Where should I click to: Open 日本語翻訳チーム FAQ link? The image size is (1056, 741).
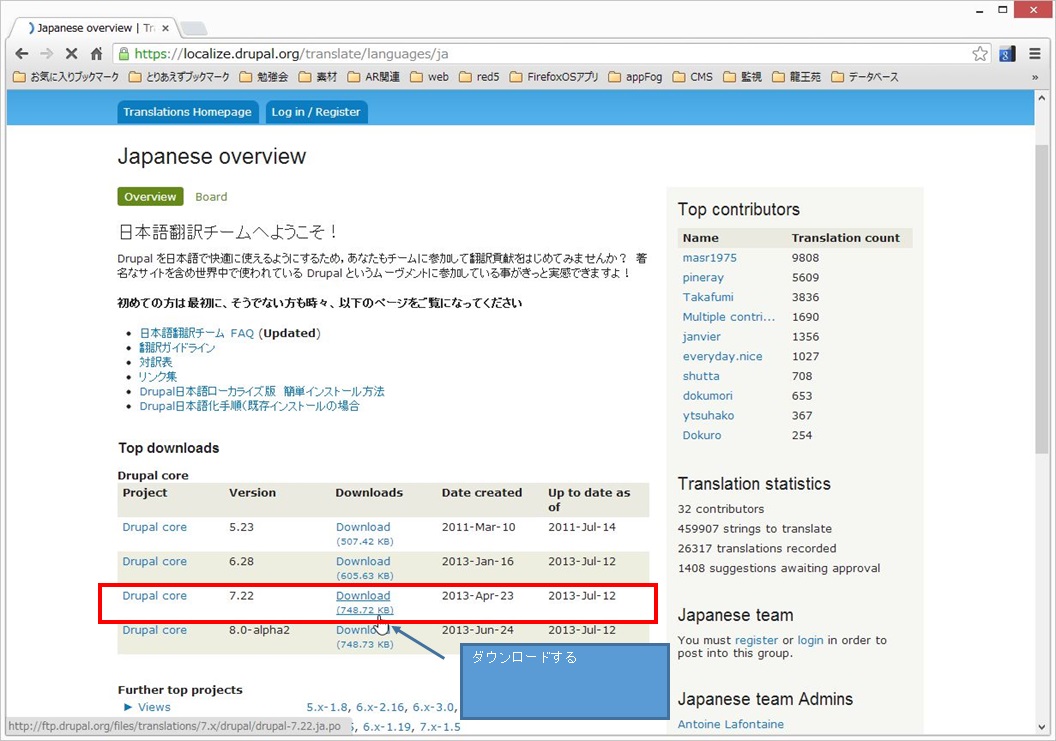click(x=197, y=333)
